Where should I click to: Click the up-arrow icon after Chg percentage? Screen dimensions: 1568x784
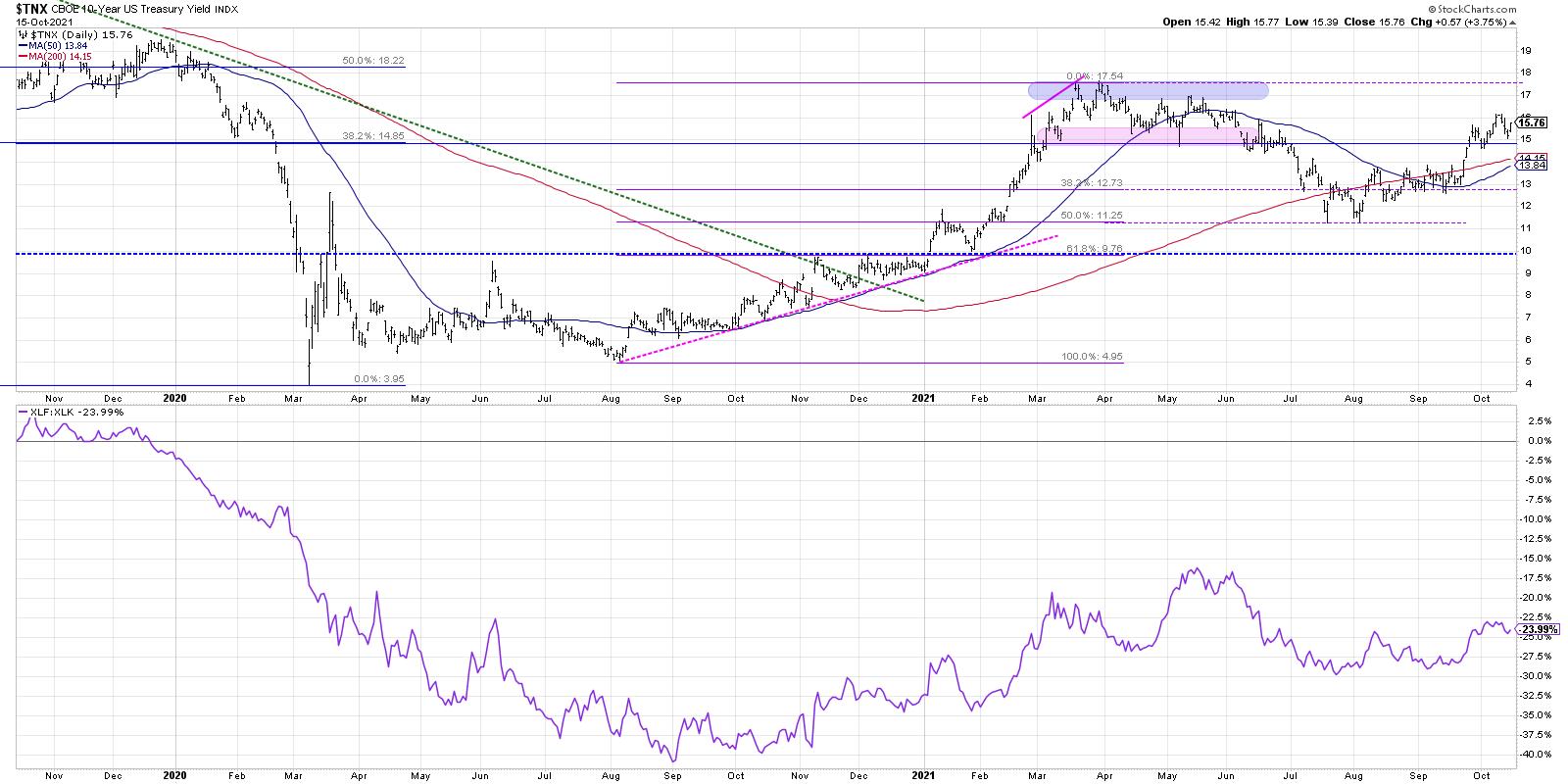point(1513,22)
